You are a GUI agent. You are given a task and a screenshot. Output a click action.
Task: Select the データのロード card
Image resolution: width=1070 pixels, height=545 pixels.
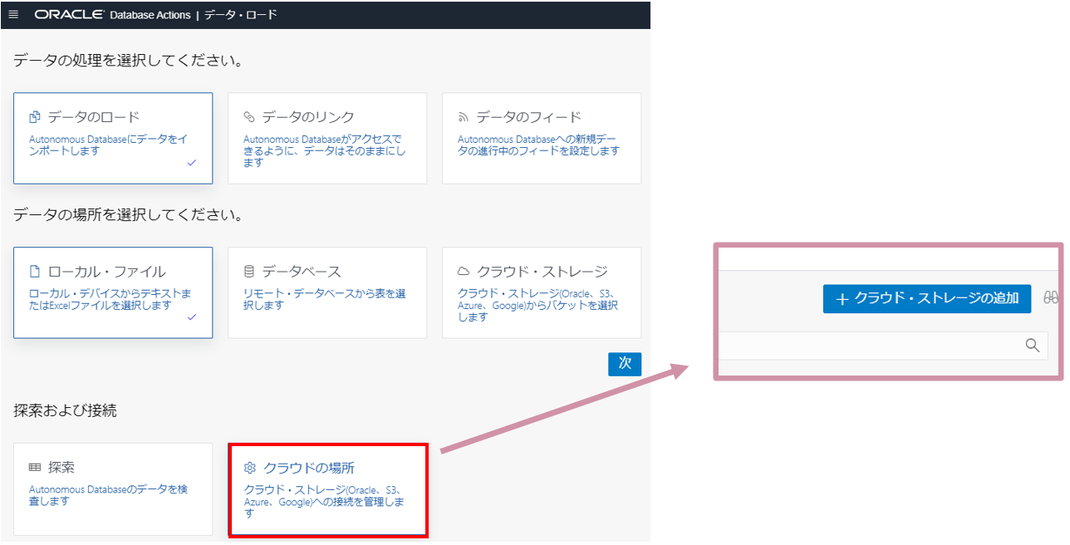pos(113,138)
